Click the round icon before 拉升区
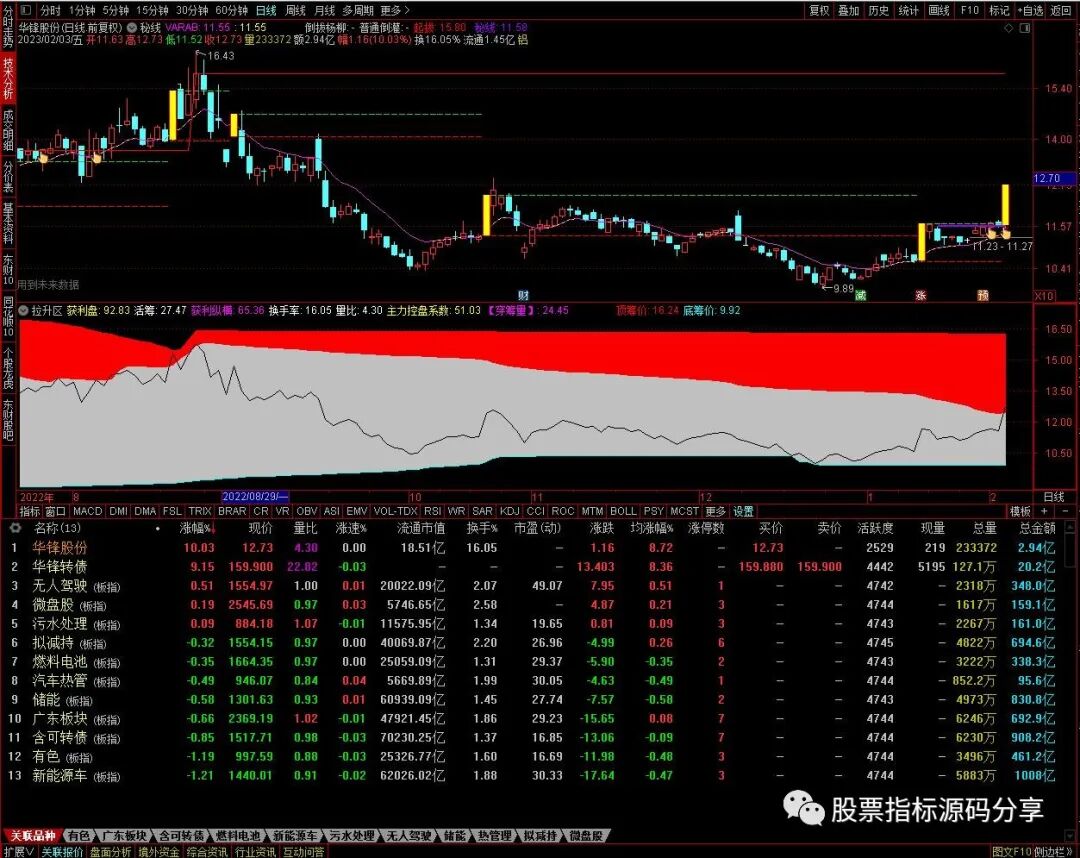 pos(23,311)
